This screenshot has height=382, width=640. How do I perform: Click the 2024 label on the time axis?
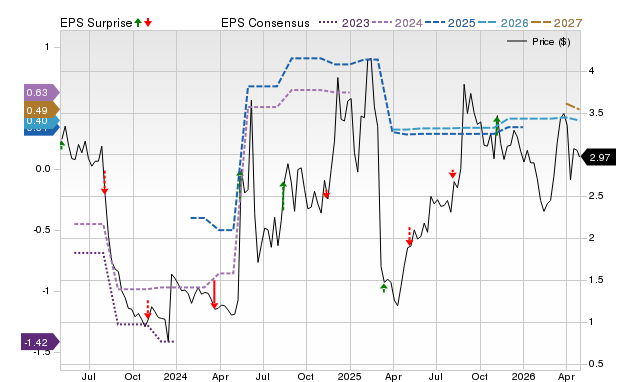pos(176,376)
